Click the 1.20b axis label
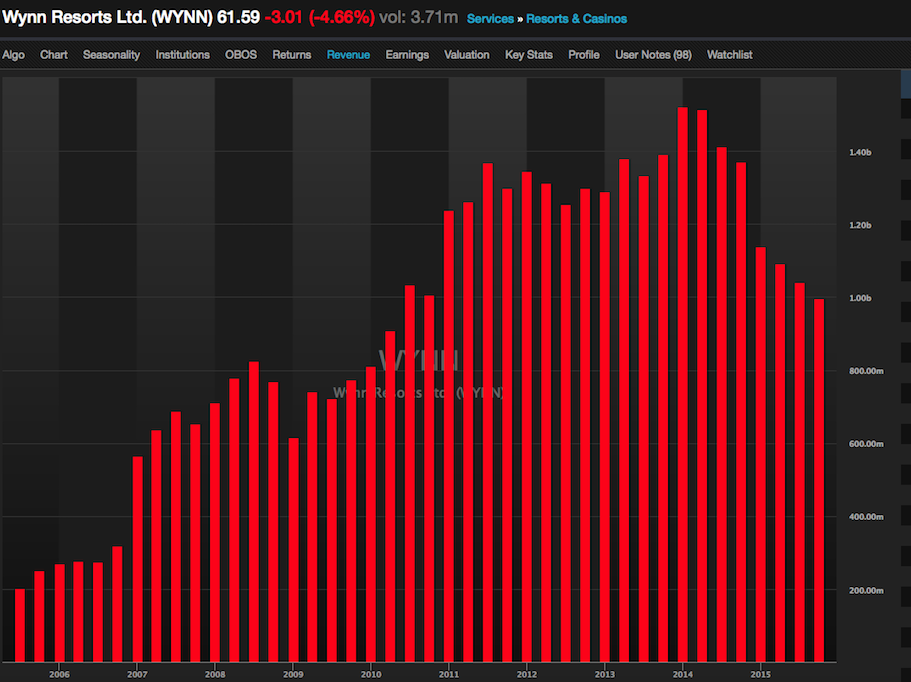 [x=860, y=225]
